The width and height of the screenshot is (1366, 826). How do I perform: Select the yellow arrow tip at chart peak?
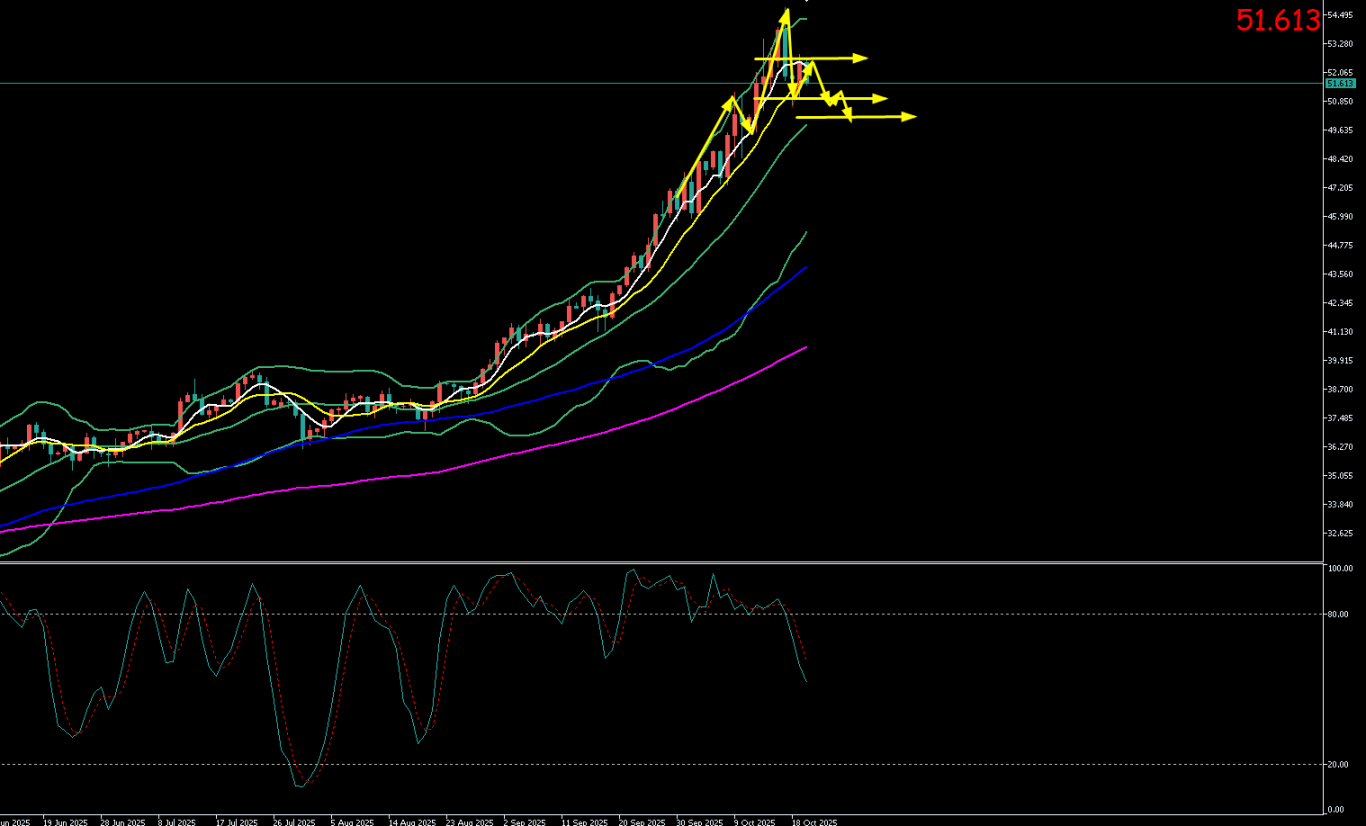pyautogui.click(x=786, y=12)
